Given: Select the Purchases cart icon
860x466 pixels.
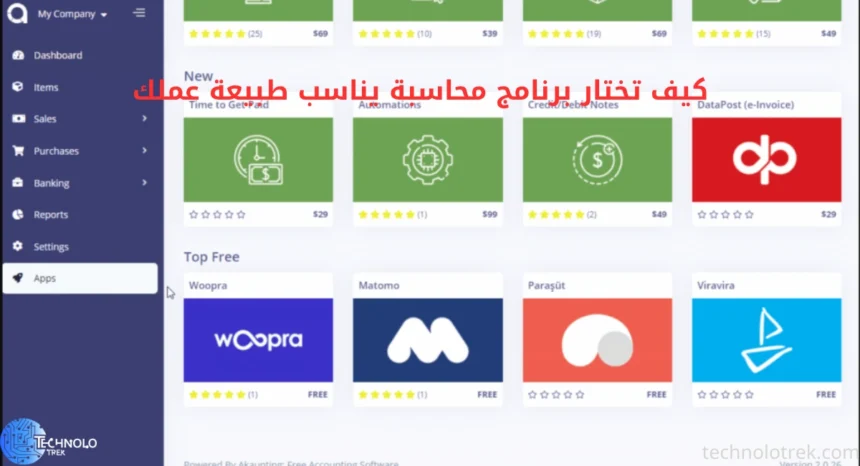Looking at the screenshot, I should [x=18, y=151].
